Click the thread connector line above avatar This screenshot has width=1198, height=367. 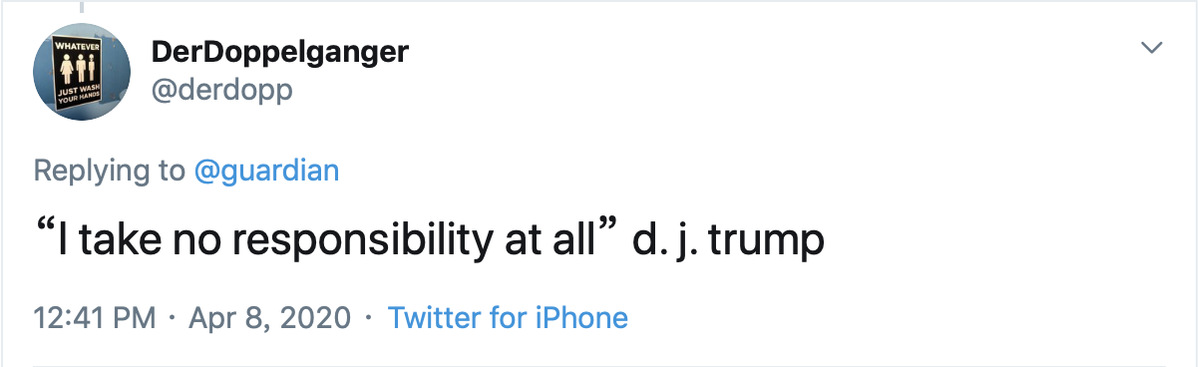pos(82,6)
